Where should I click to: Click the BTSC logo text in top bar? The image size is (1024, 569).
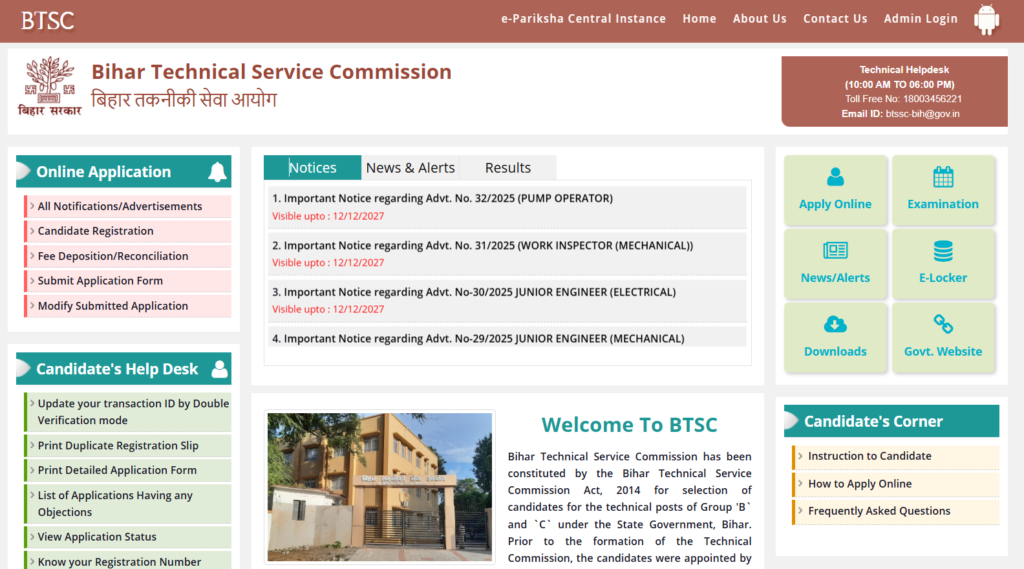47,20
